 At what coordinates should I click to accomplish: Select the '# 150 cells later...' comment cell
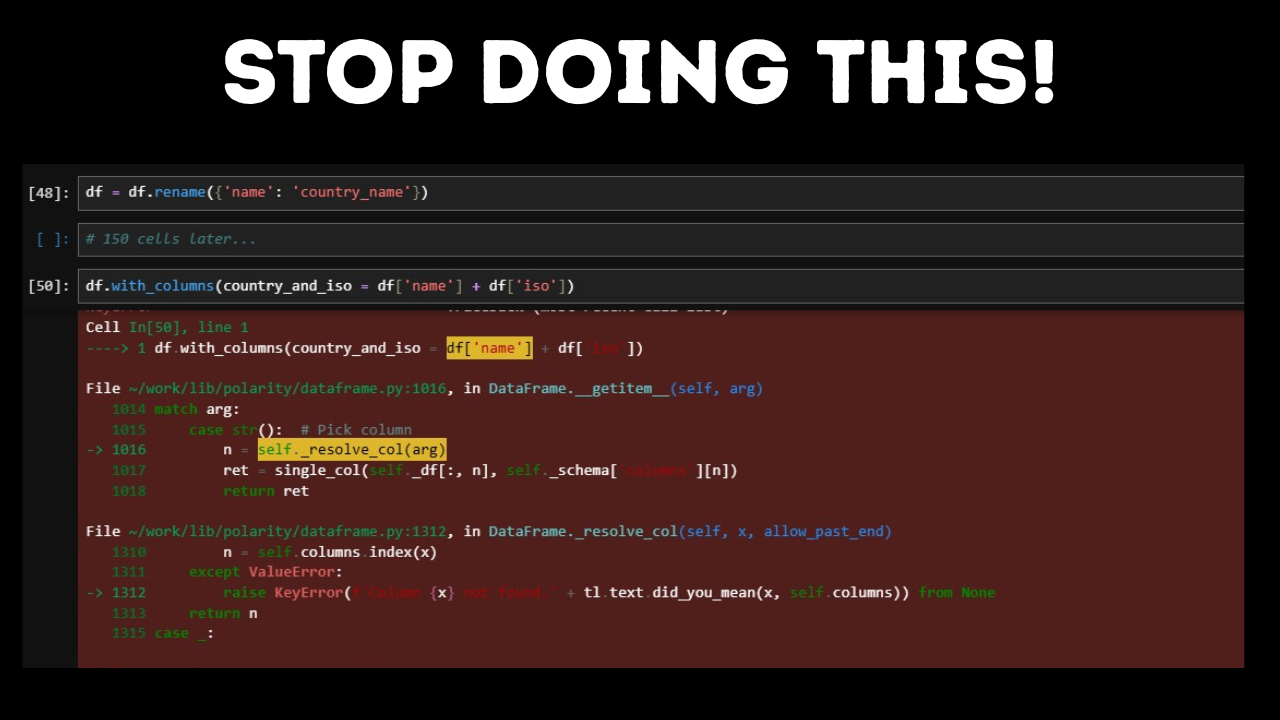pos(661,240)
